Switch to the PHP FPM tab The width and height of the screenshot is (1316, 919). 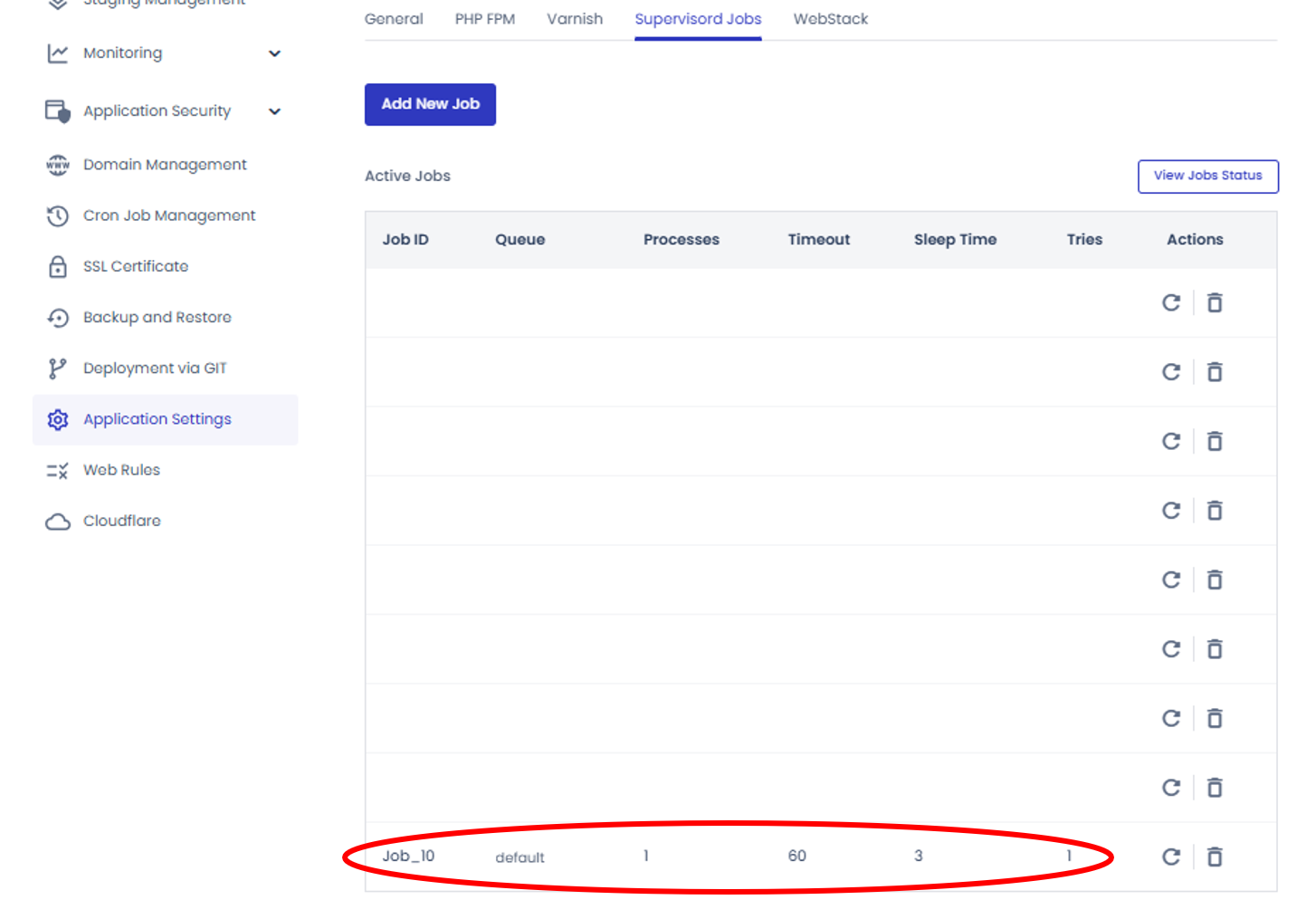pos(484,19)
